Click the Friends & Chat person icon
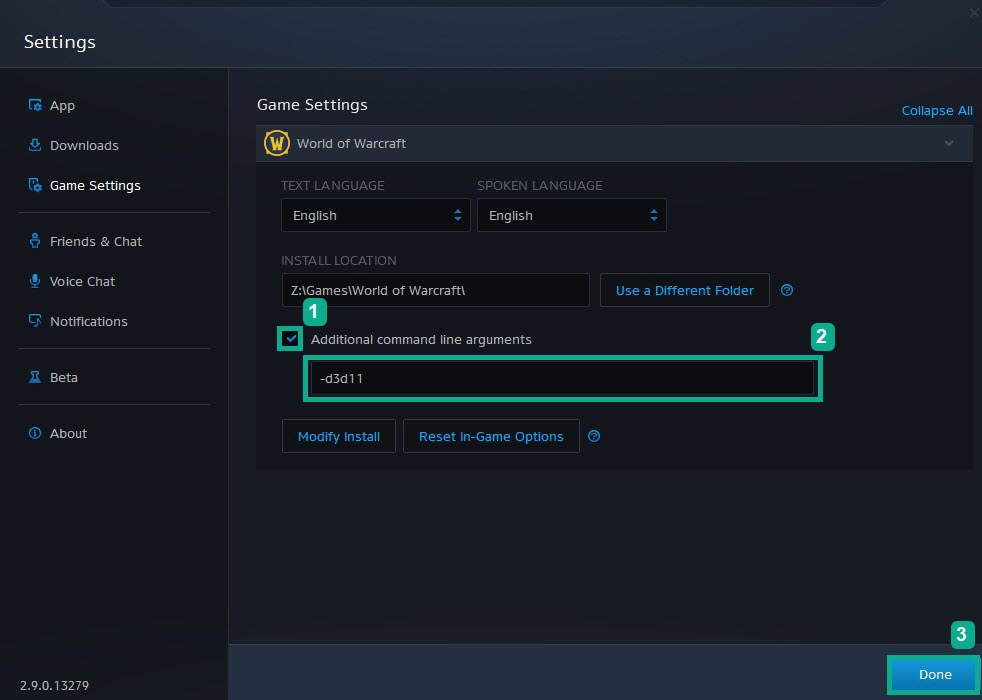982x700 pixels. 35,241
